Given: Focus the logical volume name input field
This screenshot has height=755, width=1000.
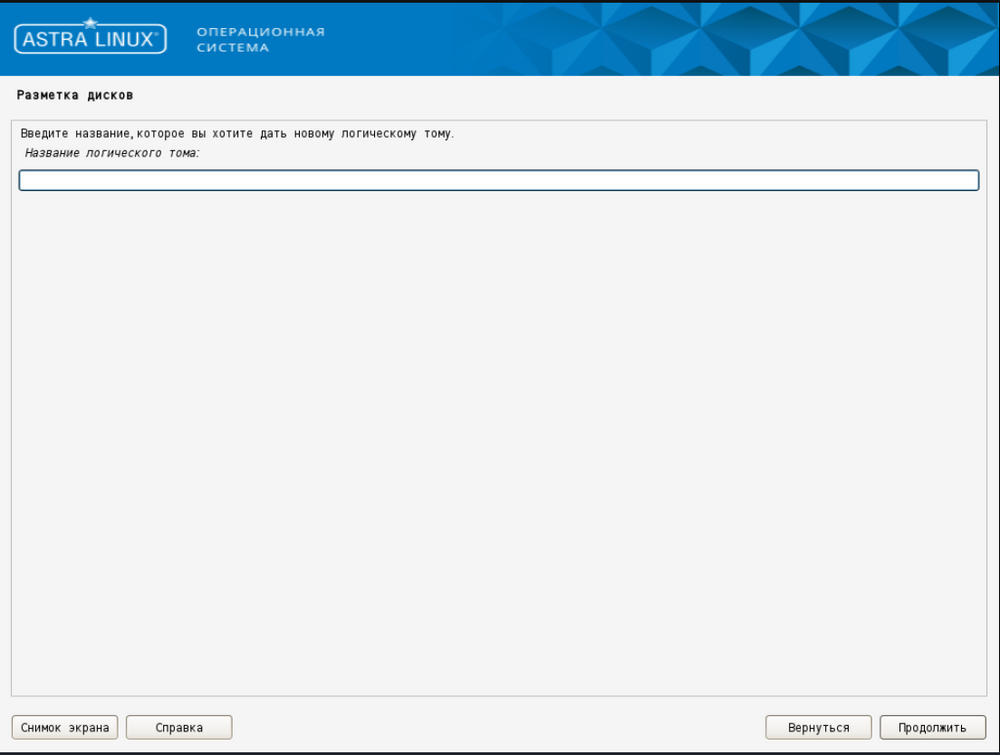Looking at the screenshot, I should tap(498, 180).
